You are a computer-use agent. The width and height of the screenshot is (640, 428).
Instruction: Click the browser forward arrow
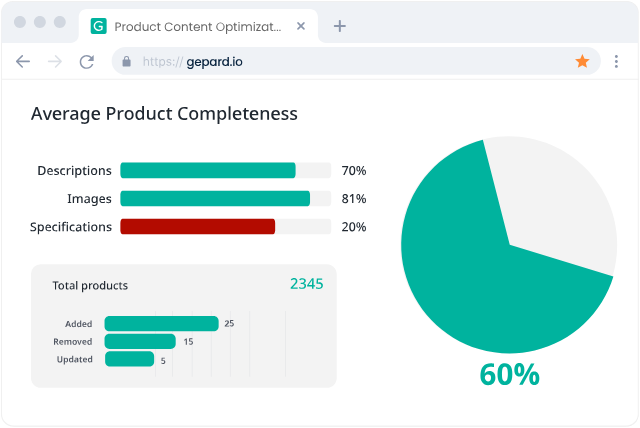click(55, 61)
